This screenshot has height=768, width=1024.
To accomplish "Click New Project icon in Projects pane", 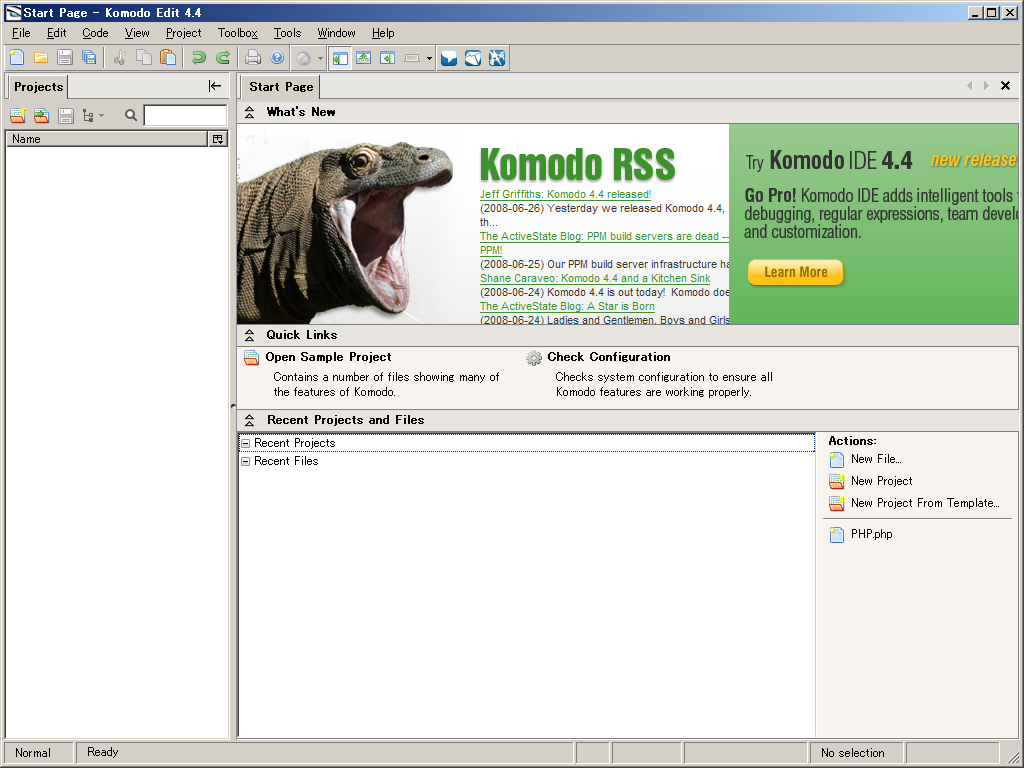I will tap(18, 116).
